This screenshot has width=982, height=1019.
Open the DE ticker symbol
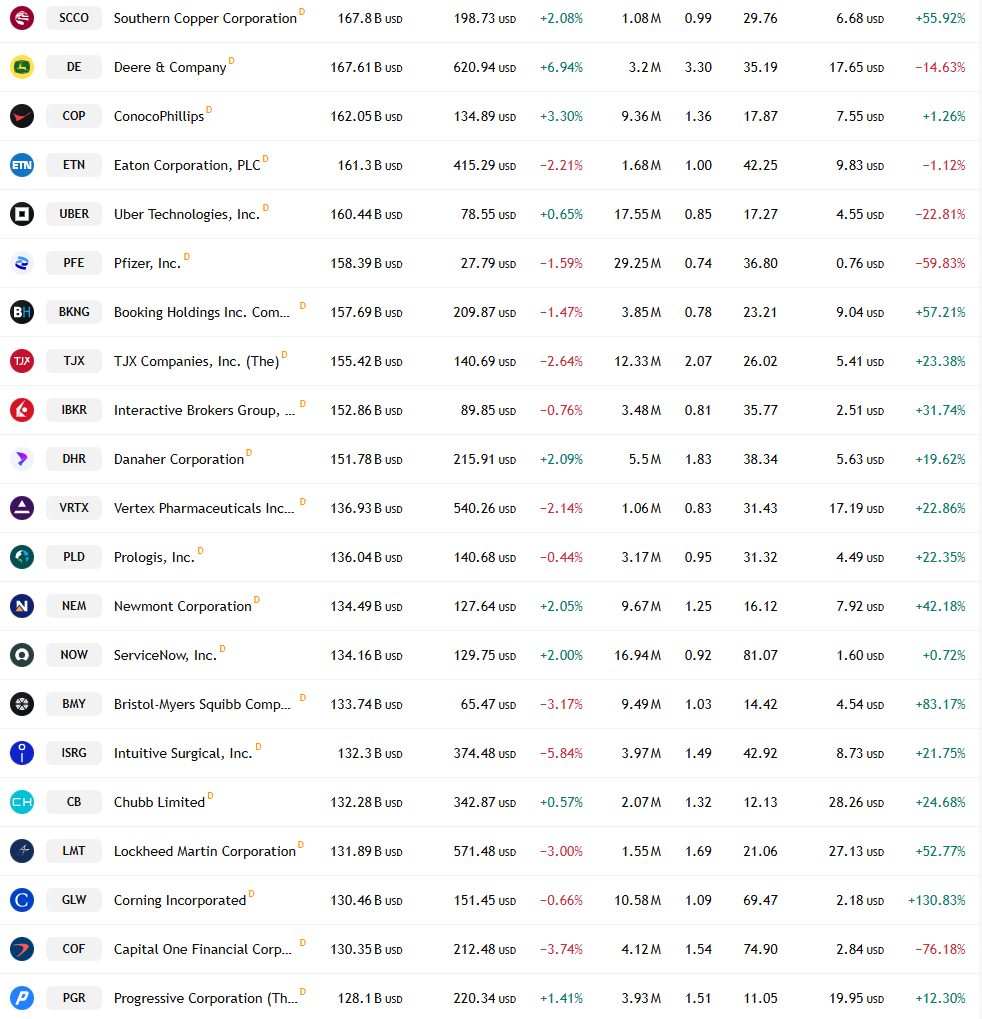point(74,67)
